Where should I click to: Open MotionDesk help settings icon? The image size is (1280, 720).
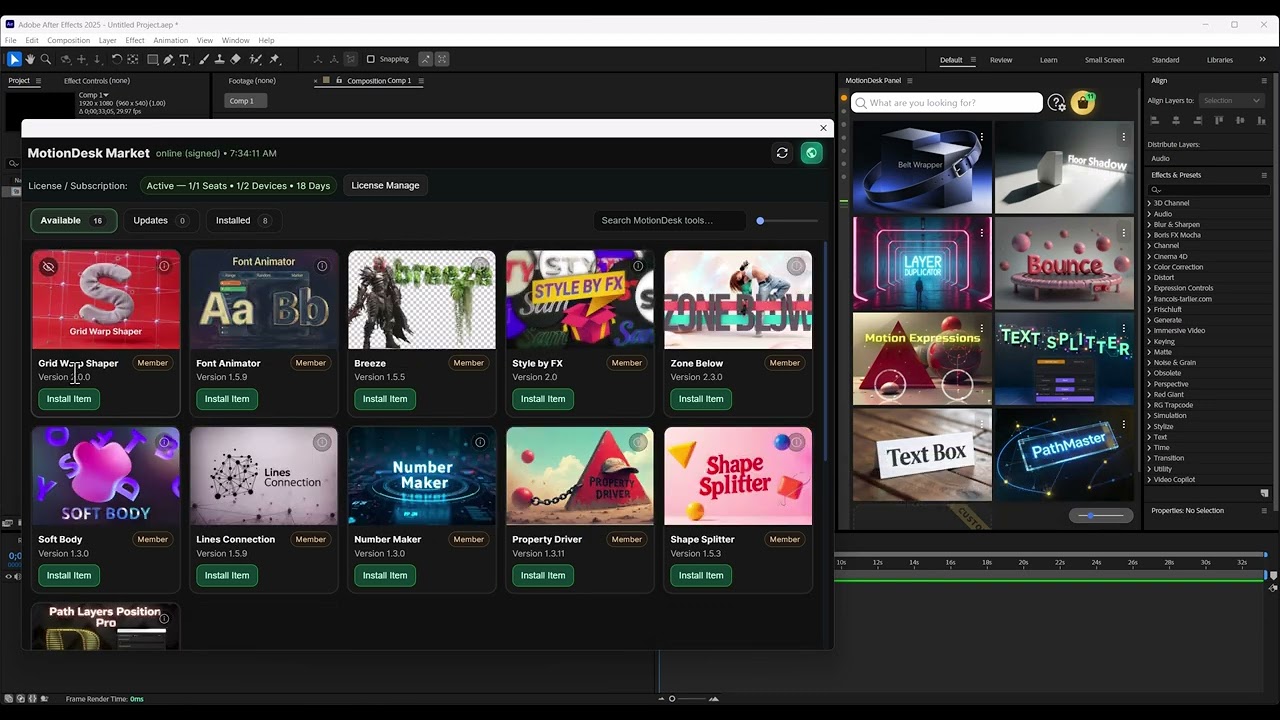1057,102
